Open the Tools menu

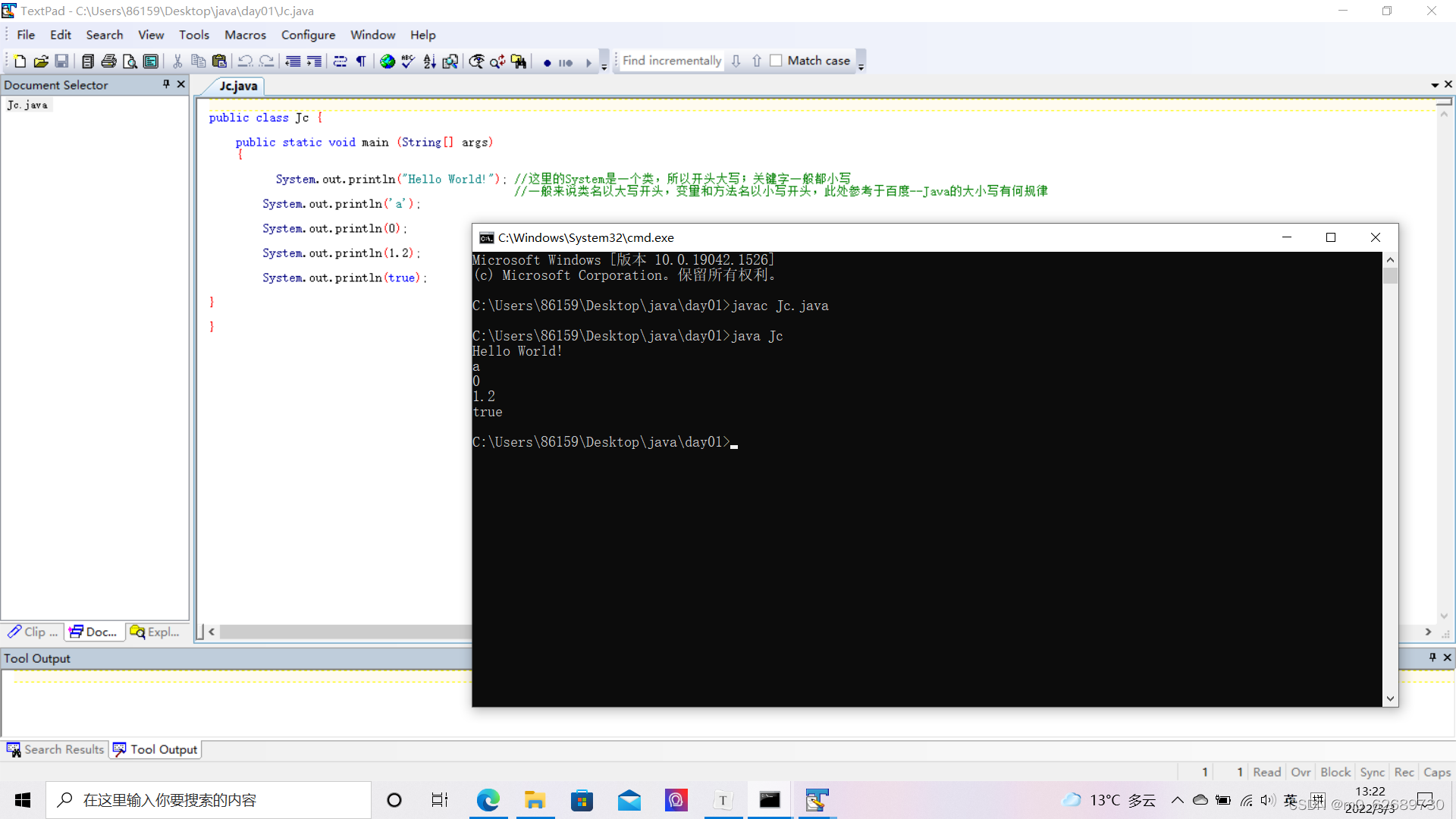point(194,35)
